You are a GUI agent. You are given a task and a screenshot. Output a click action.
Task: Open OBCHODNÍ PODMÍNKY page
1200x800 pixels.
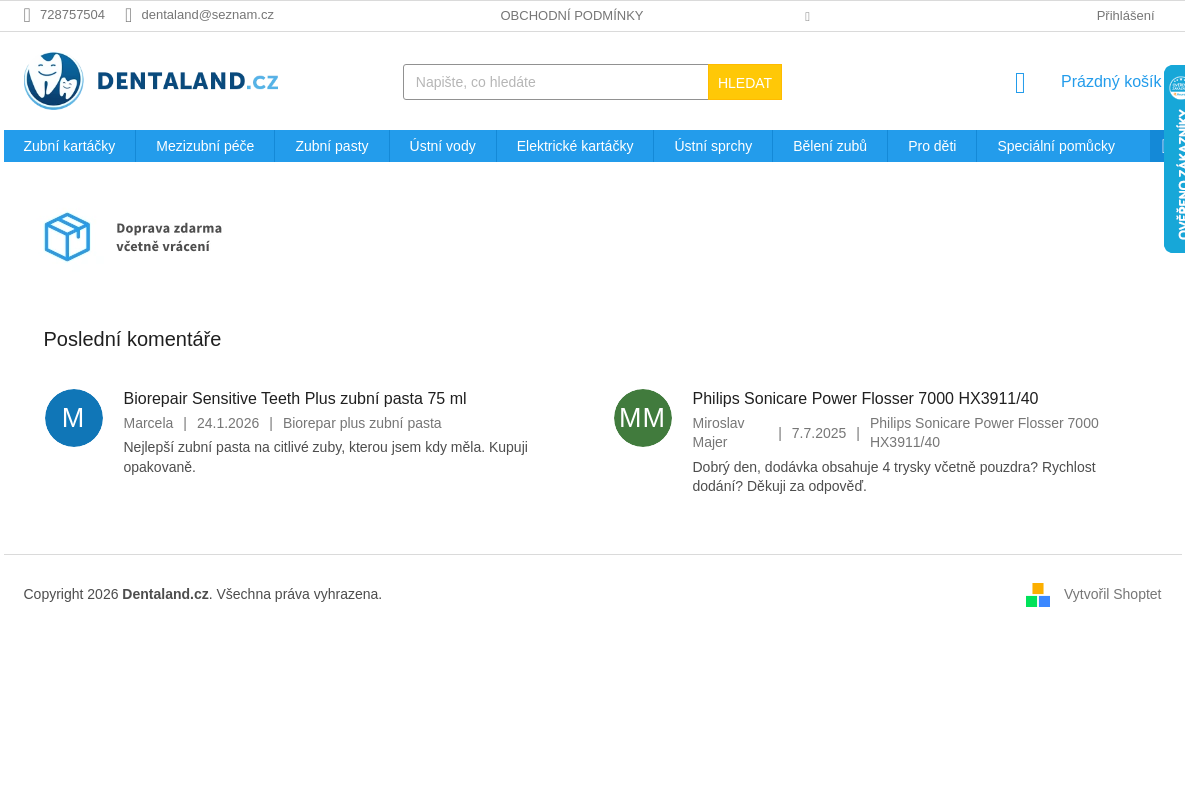coord(571,16)
